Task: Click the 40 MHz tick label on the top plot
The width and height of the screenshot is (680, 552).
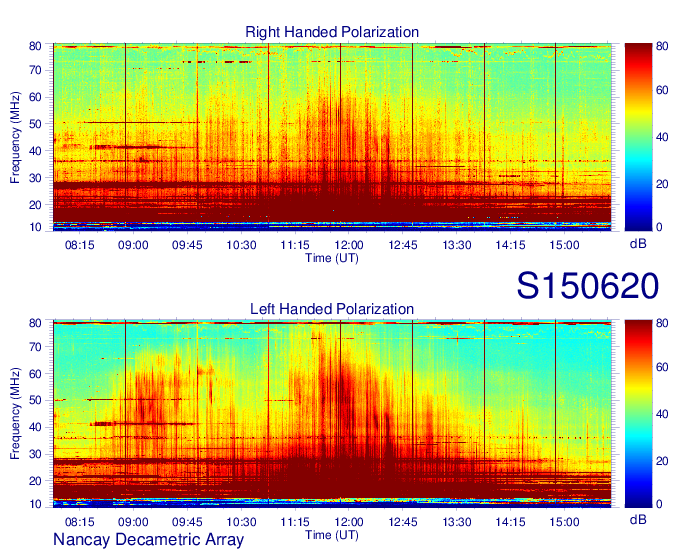Action: (35, 151)
